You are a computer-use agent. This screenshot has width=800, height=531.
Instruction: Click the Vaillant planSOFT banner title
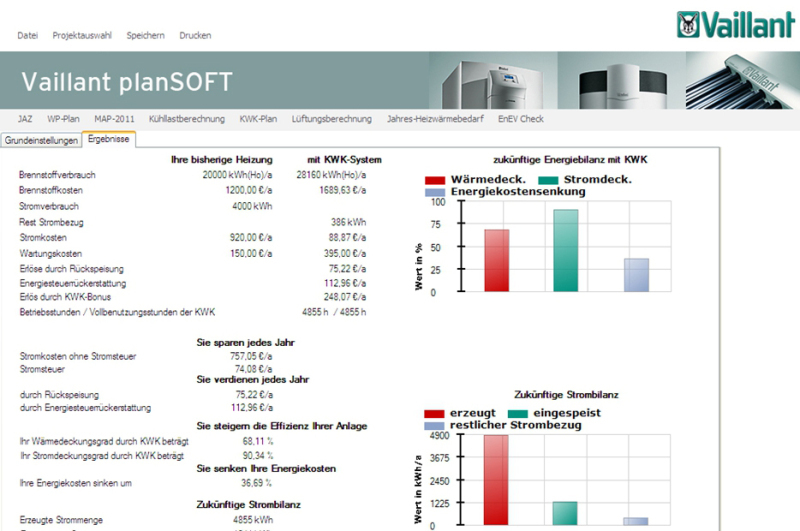(127, 82)
